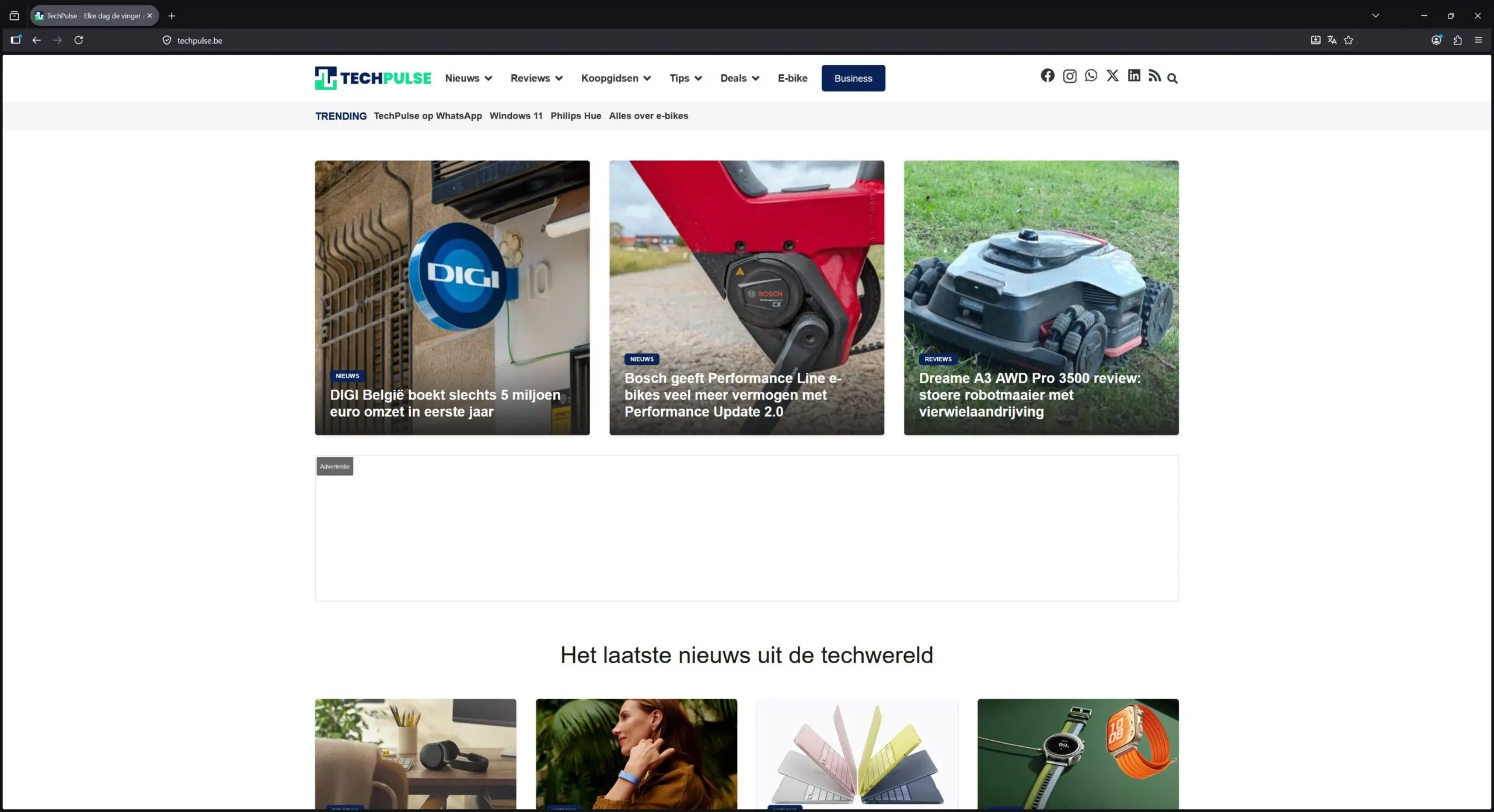
Task: Open site search magnifier icon
Action: pos(1172,78)
